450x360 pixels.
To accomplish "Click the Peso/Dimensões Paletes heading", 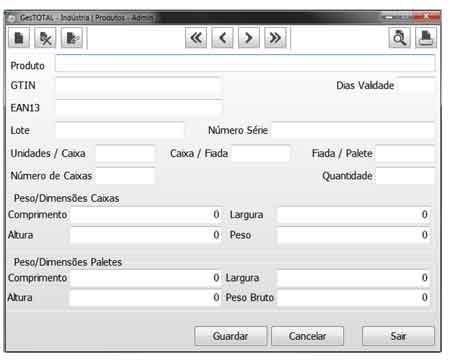I will point(68,262).
